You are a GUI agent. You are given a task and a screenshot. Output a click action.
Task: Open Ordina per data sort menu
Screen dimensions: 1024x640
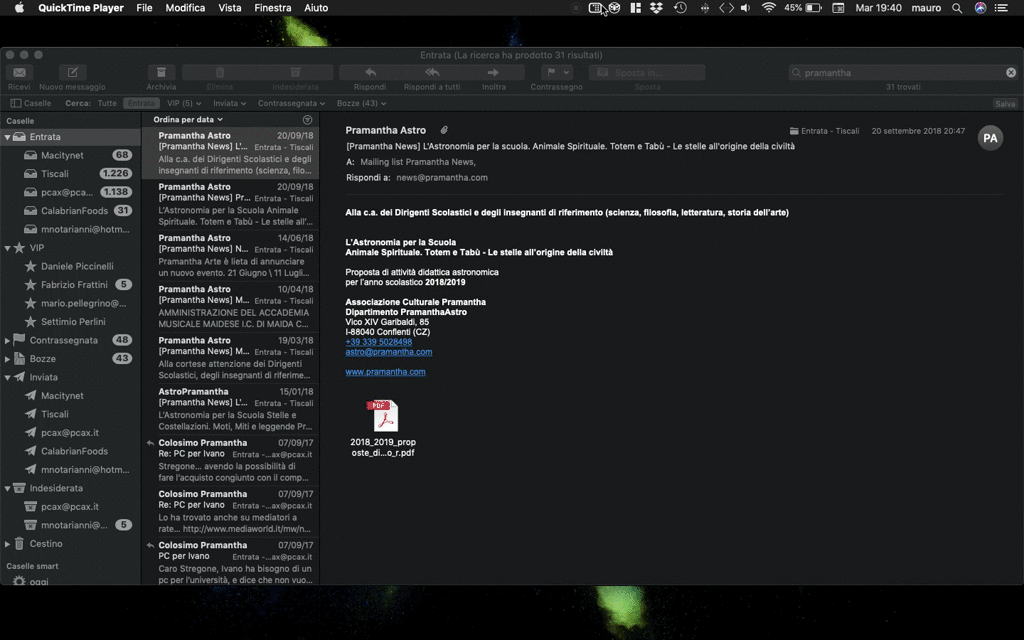[188, 120]
